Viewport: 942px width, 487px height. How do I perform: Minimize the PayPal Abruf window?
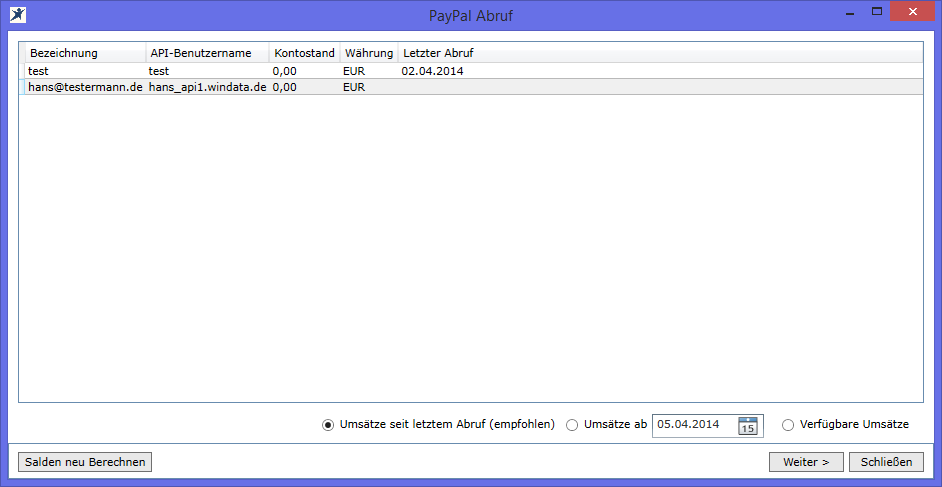pyautogui.click(x=851, y=11)
